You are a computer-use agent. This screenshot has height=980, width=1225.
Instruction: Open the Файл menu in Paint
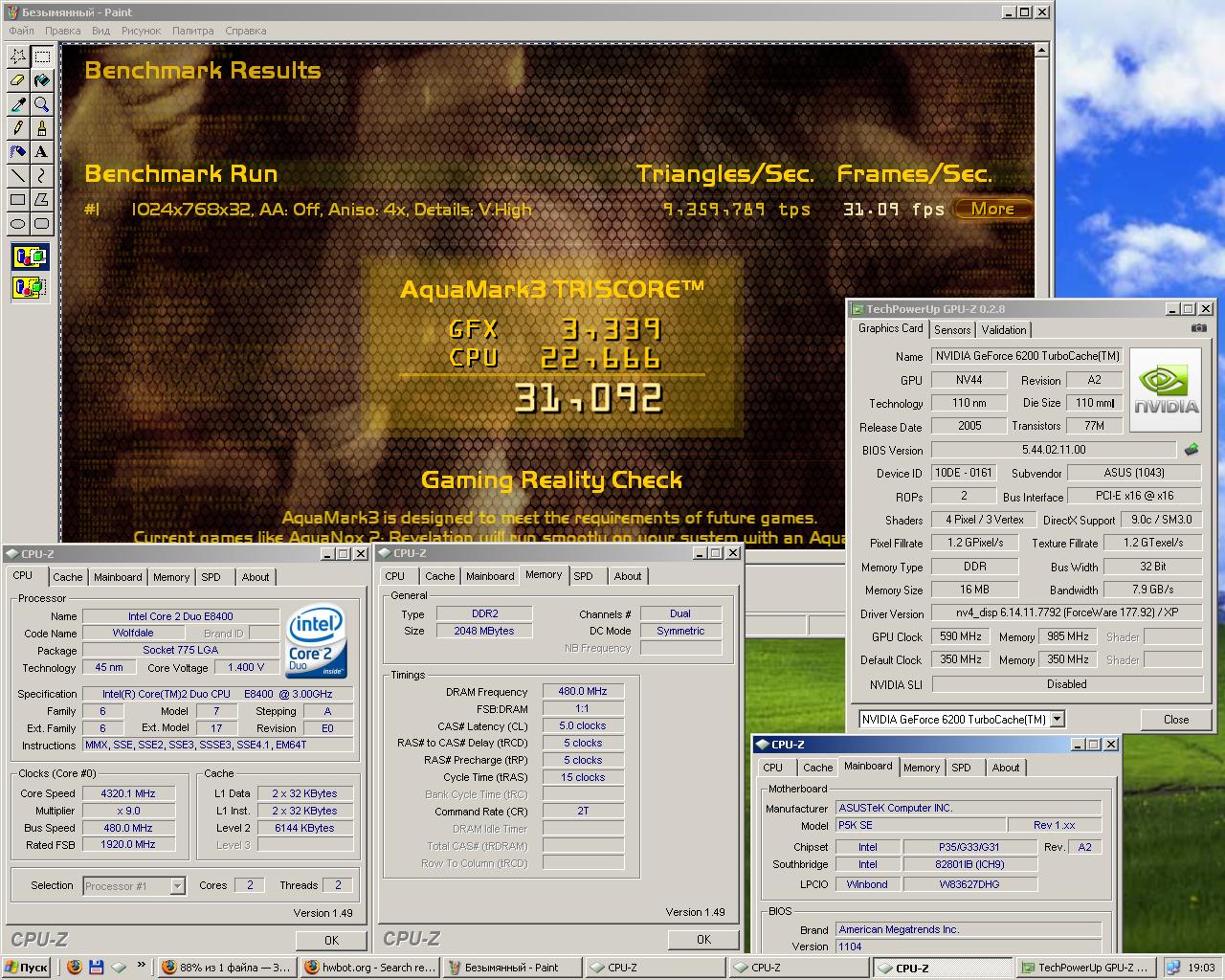pos(21,31)
